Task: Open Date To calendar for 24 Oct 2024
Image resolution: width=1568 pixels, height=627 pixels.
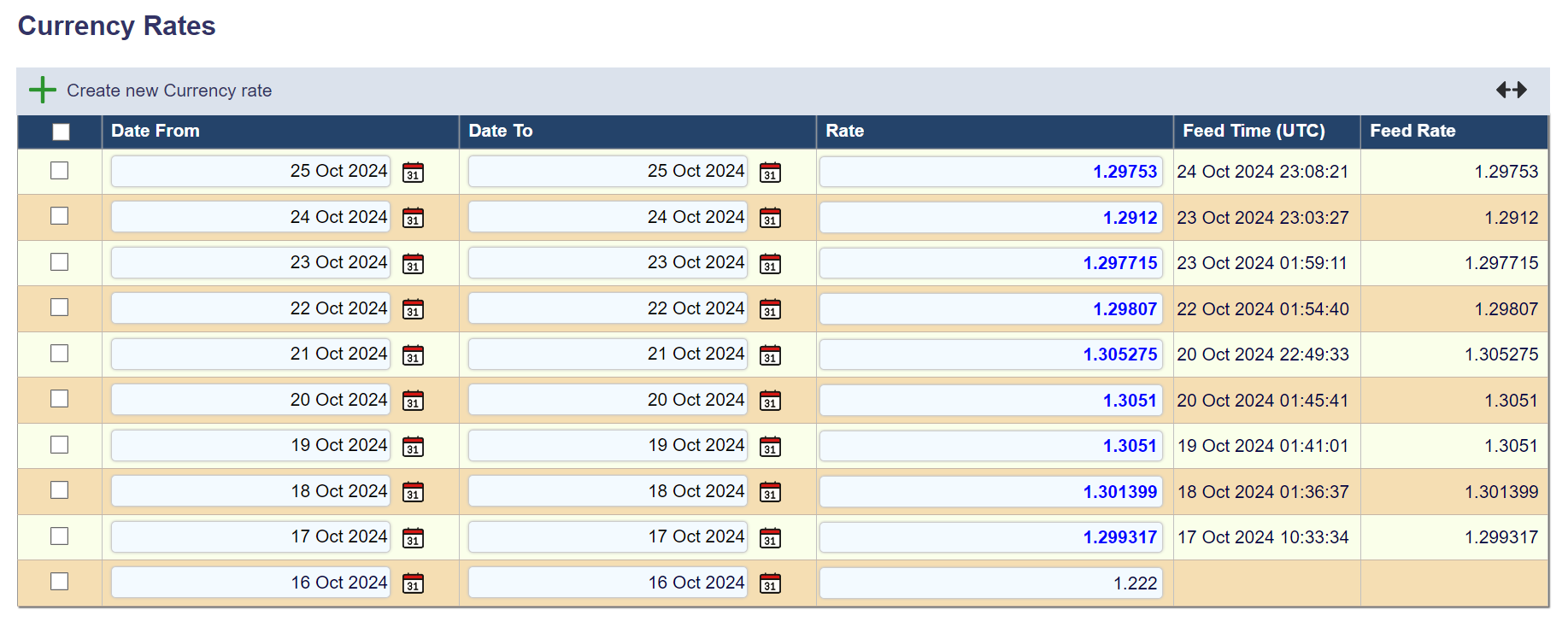Action: point(770,218)
